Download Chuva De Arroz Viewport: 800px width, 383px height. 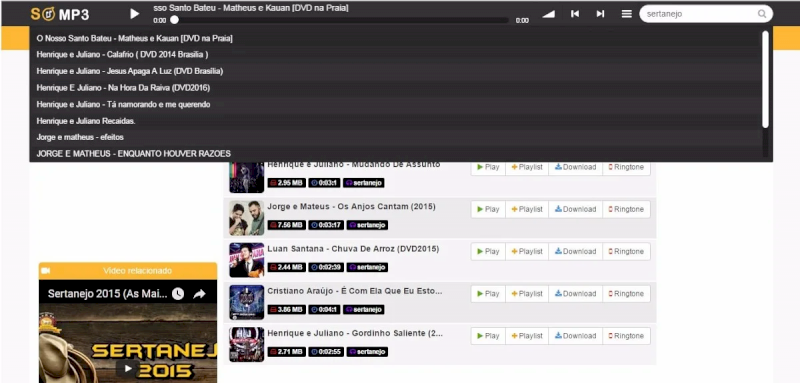(576, 251)
